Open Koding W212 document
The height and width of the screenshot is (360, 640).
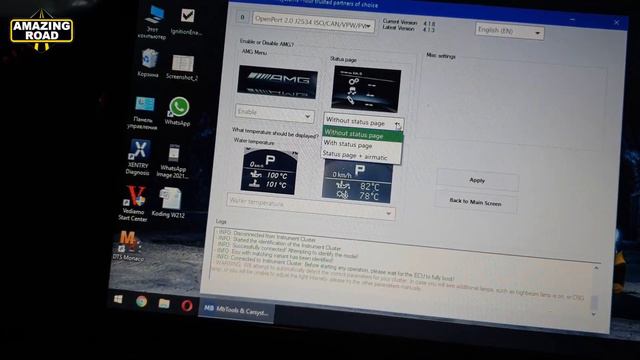coord(169,203)
